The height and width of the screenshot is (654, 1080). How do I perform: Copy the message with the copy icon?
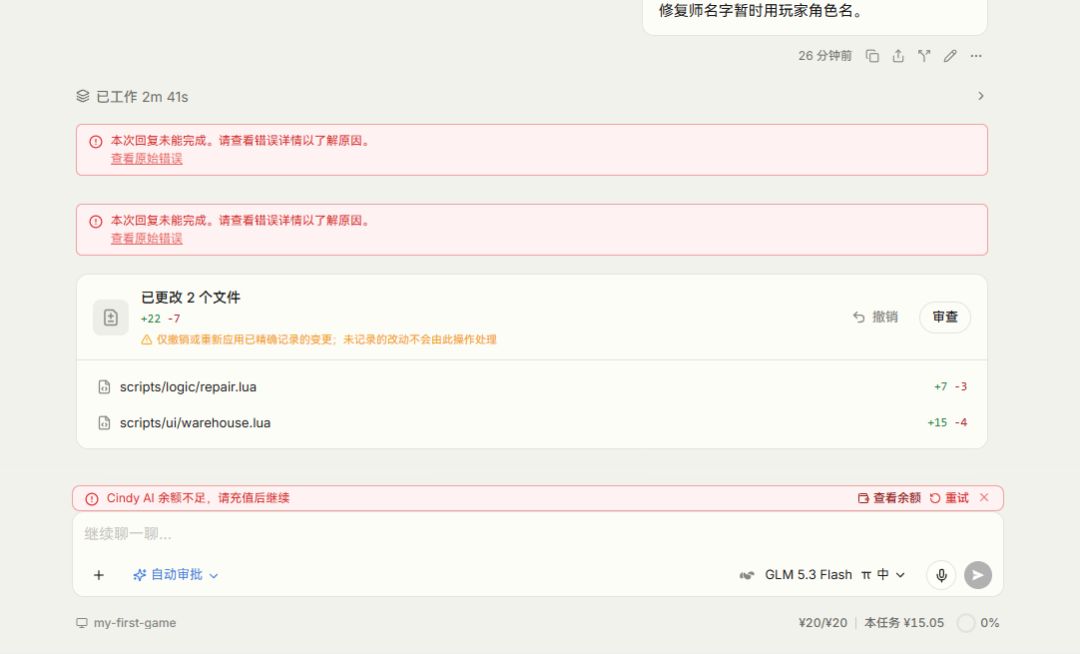point(872,56)
